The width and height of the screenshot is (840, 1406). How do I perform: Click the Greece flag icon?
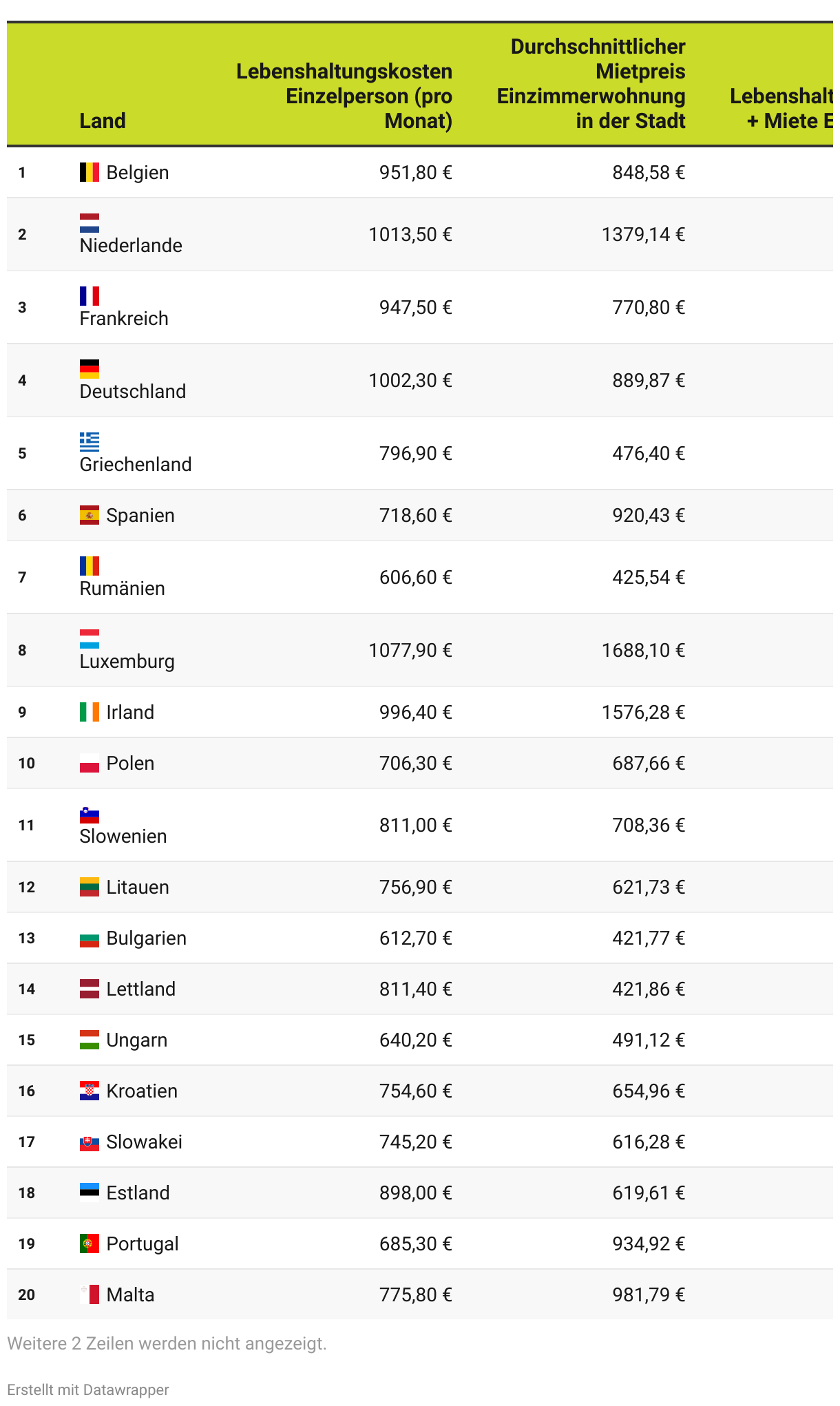90,442
